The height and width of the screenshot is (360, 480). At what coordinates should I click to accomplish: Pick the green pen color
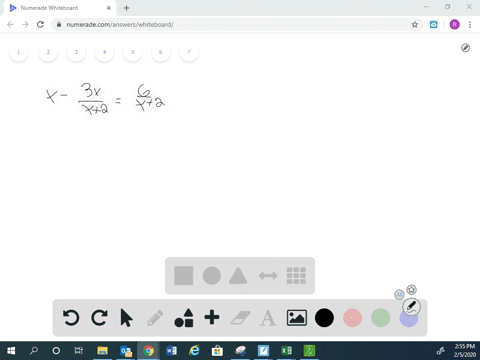point(380,318)
